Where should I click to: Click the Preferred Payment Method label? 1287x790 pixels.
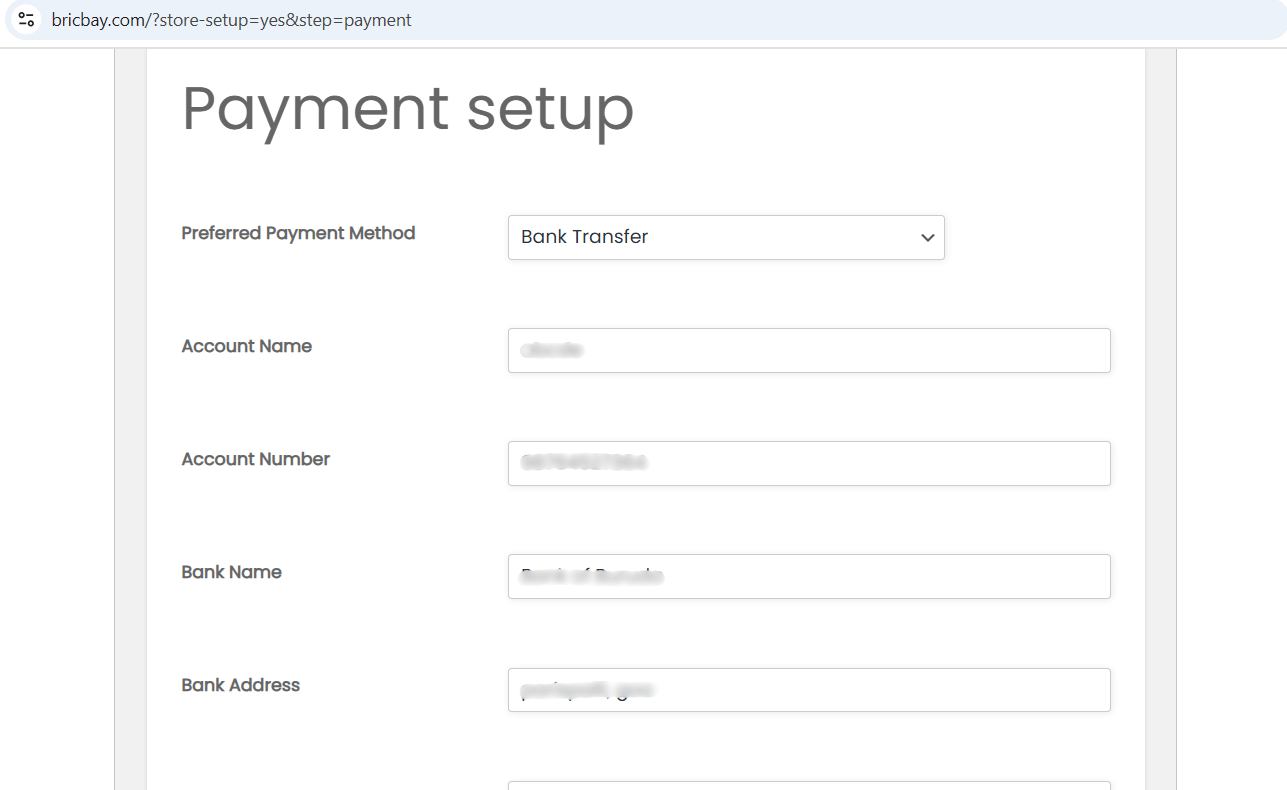pyautogui.click(x=298, y=233)
